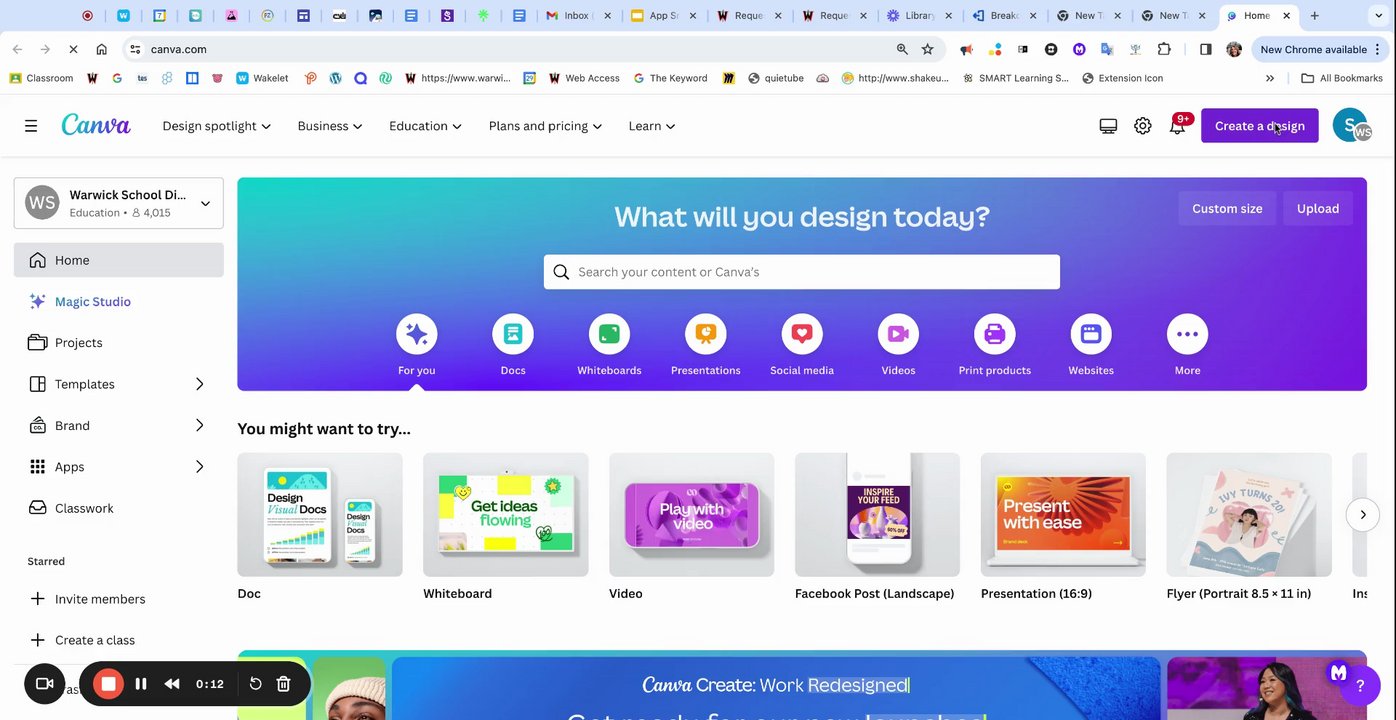Open the Video design thumbnail

point(692,515)
